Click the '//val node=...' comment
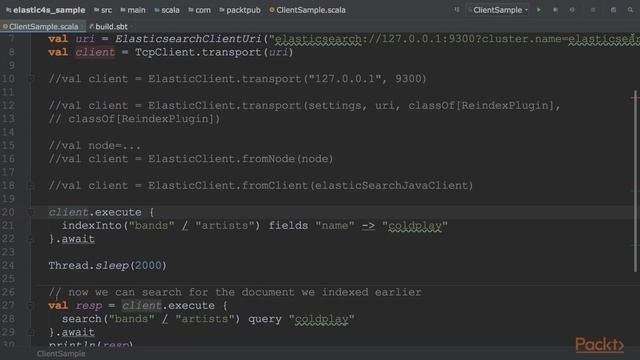This screenshot has width=640, height=360. point(95,146)
